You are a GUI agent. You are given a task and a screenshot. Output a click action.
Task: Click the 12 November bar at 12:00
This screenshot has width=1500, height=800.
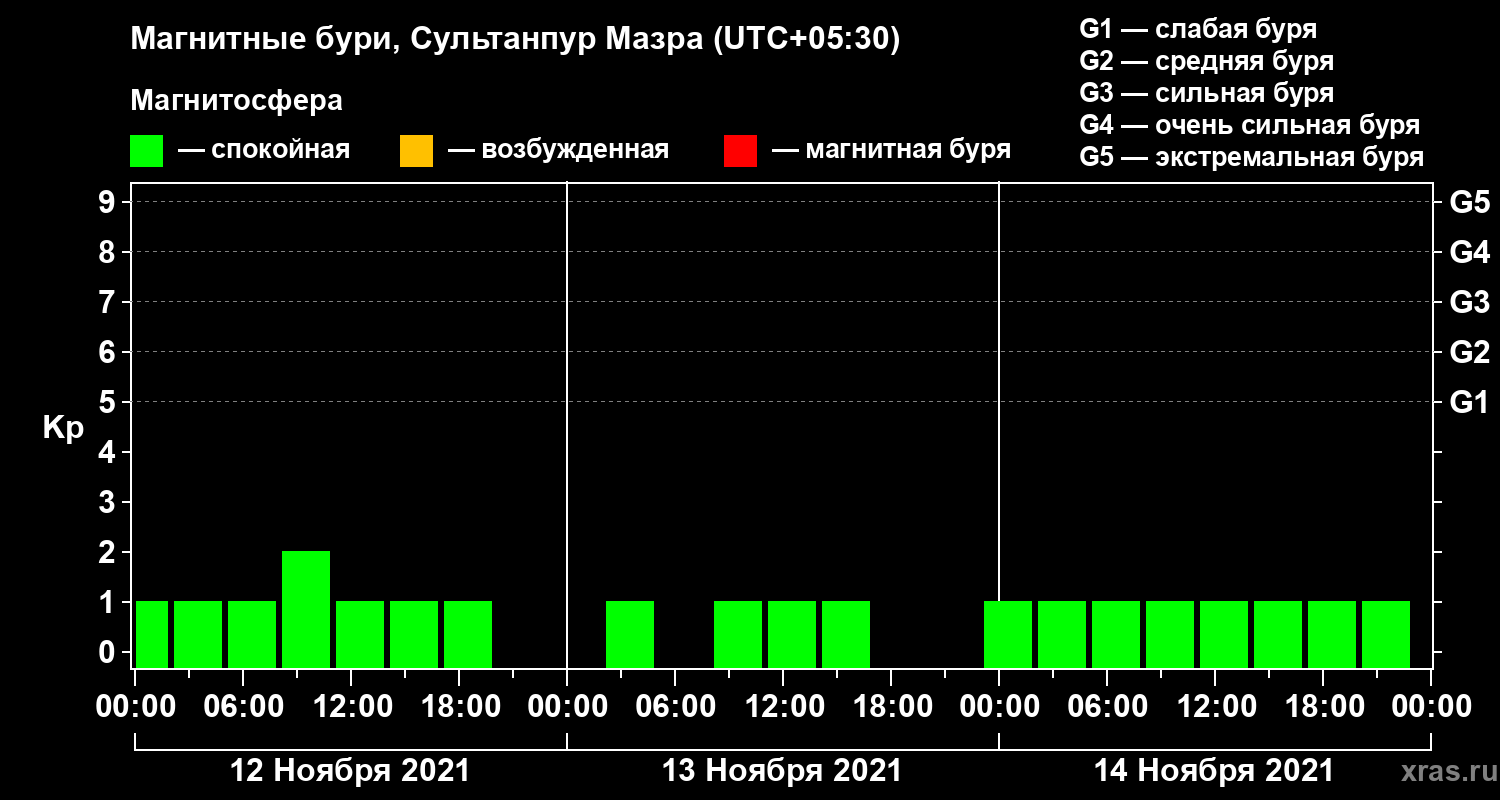360,634
